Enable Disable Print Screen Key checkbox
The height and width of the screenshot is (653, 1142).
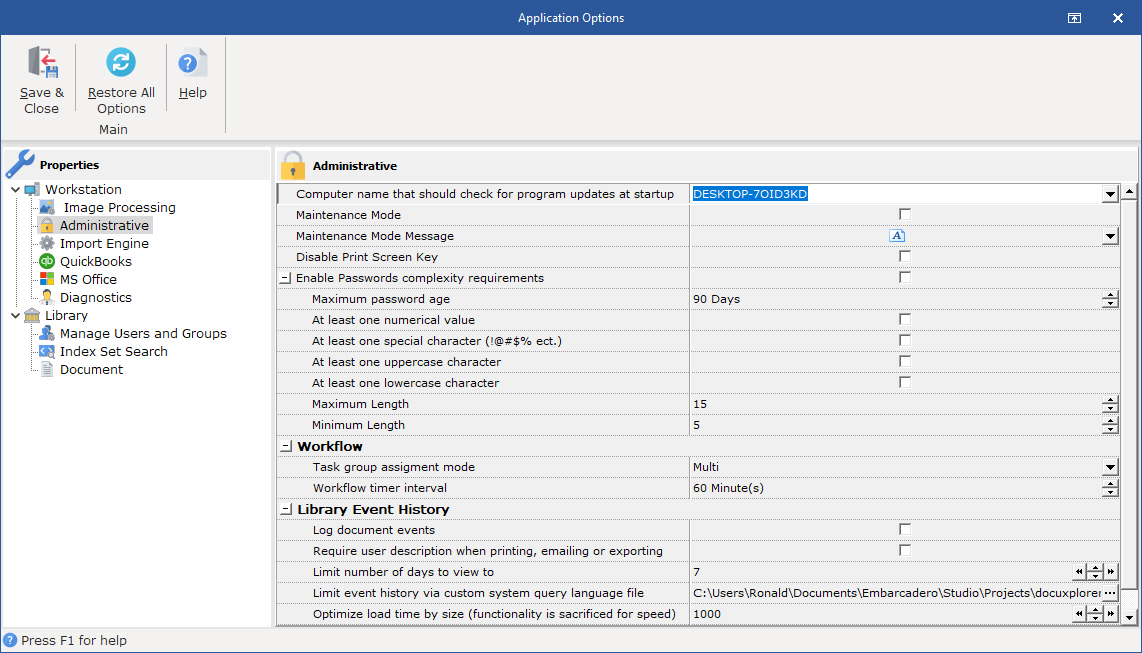pyautogui.click(x=905, y=256)
